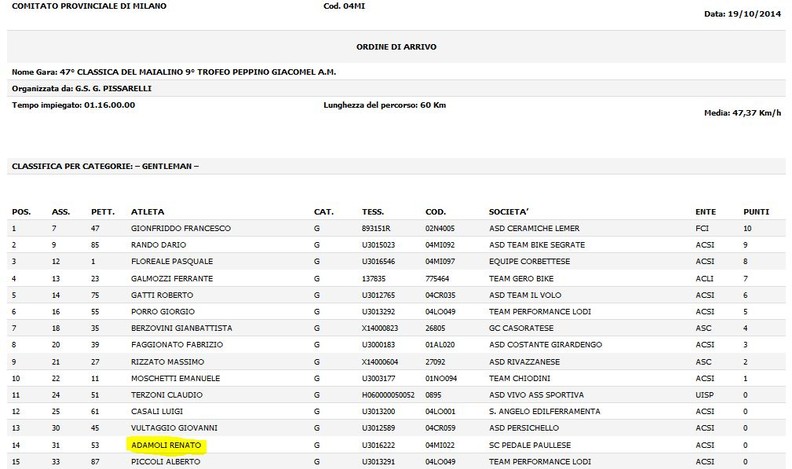
Task: Select athlete GATTI ROBERTO
Action: point(162,295)
